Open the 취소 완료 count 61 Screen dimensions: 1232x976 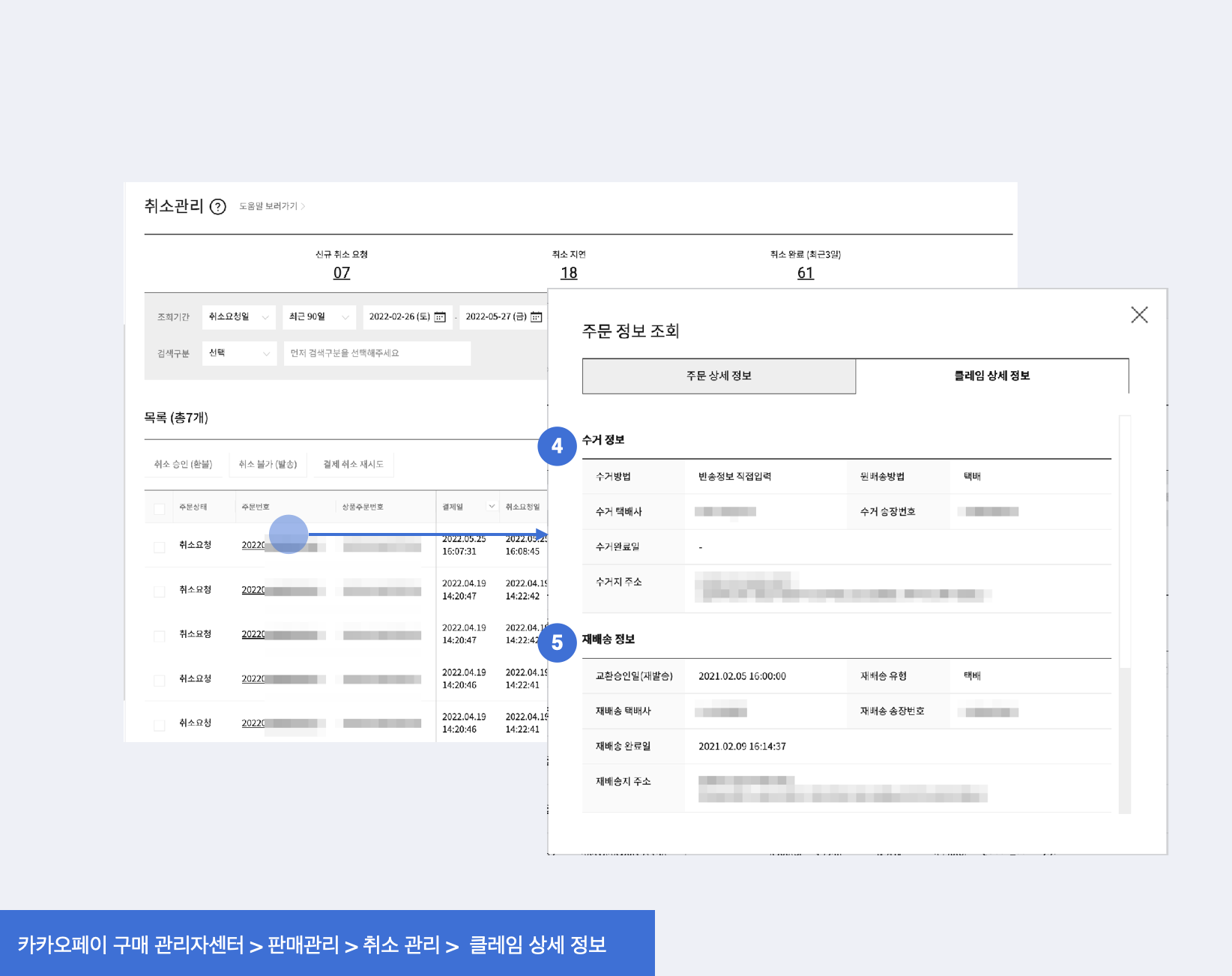pos(806,273)
